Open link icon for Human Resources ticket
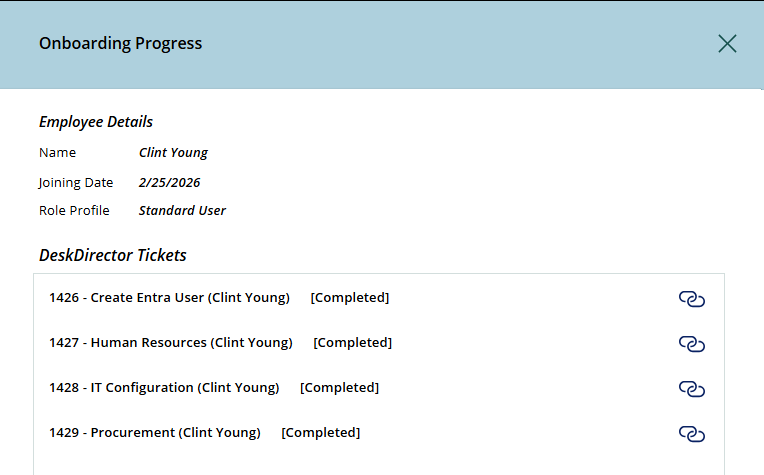The image size is (764, 475). tap(692, 343)
